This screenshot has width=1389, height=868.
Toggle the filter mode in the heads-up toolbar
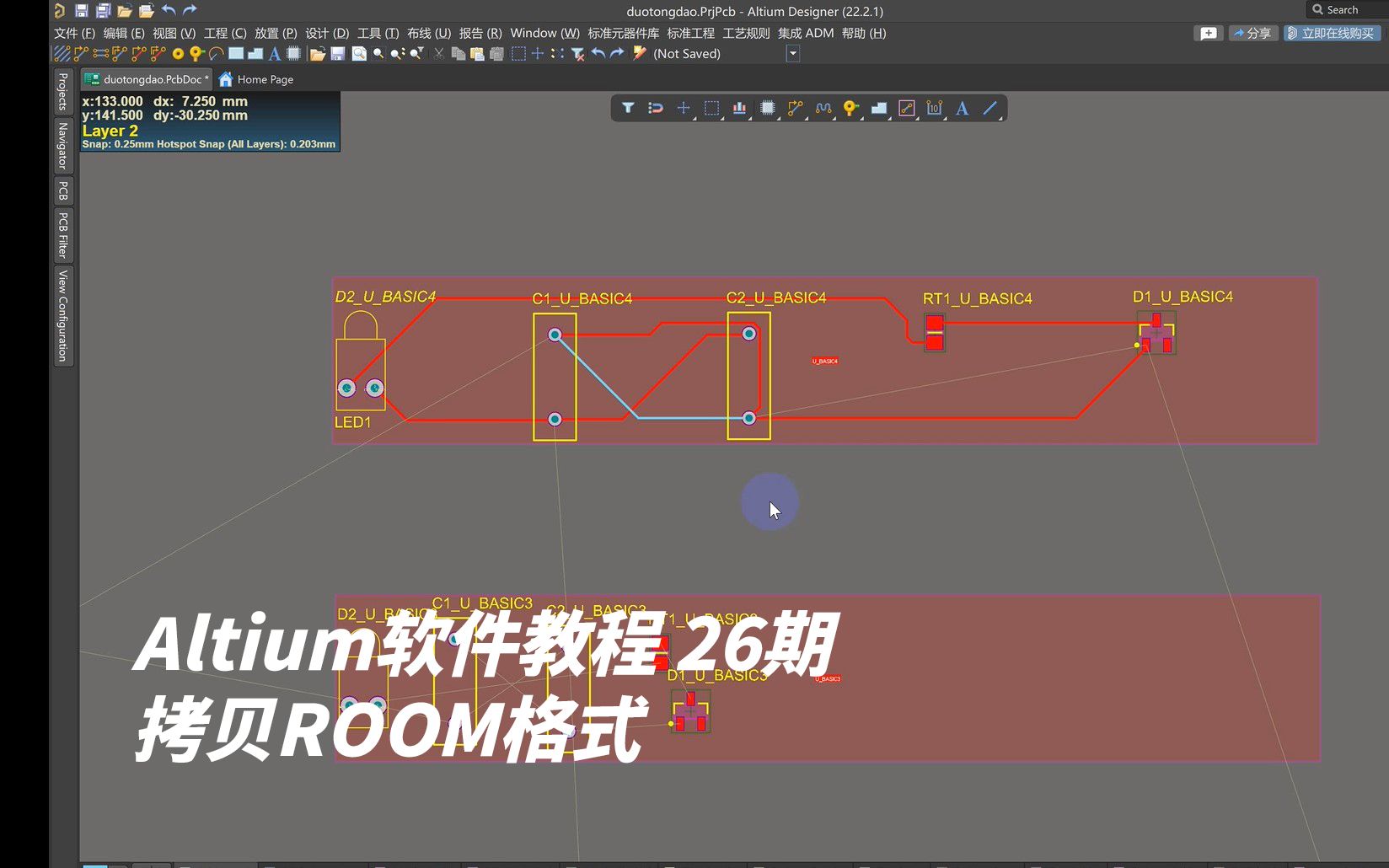(x=629, y=108)
